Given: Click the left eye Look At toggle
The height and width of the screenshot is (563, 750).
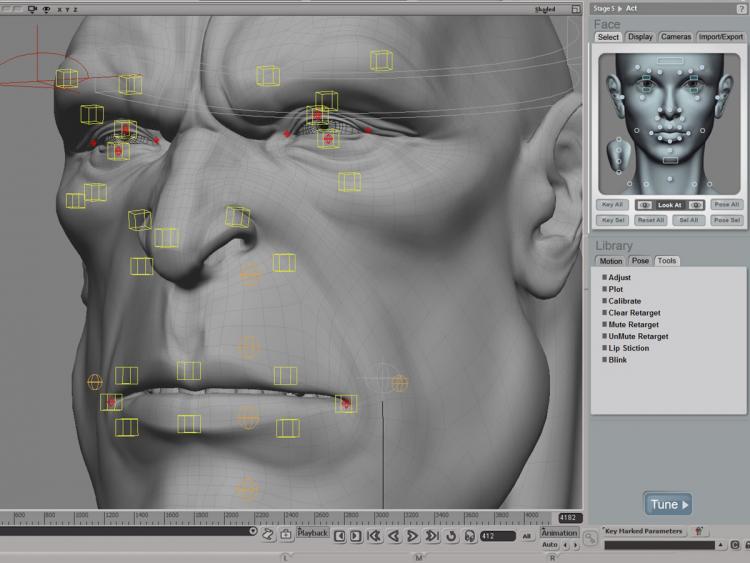Looking at the screenshot, I should [x=644, y=205].
